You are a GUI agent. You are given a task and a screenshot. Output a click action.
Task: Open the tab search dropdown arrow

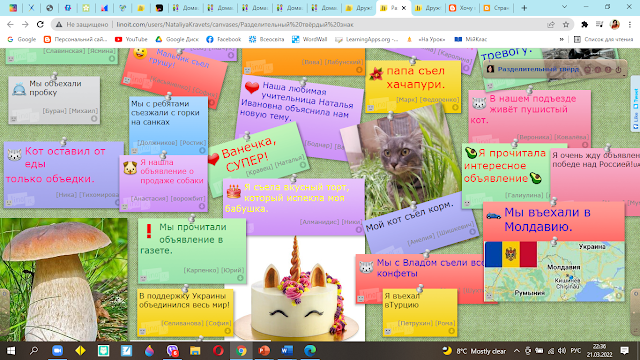point(564,7)
